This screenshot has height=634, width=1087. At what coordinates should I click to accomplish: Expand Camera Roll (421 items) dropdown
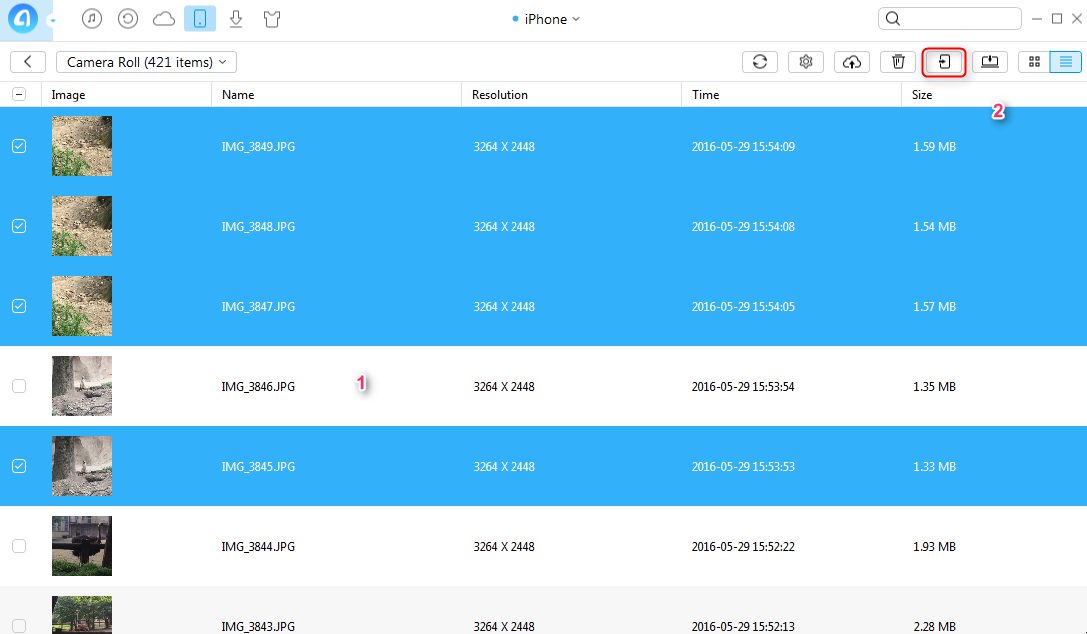point(146,62)
